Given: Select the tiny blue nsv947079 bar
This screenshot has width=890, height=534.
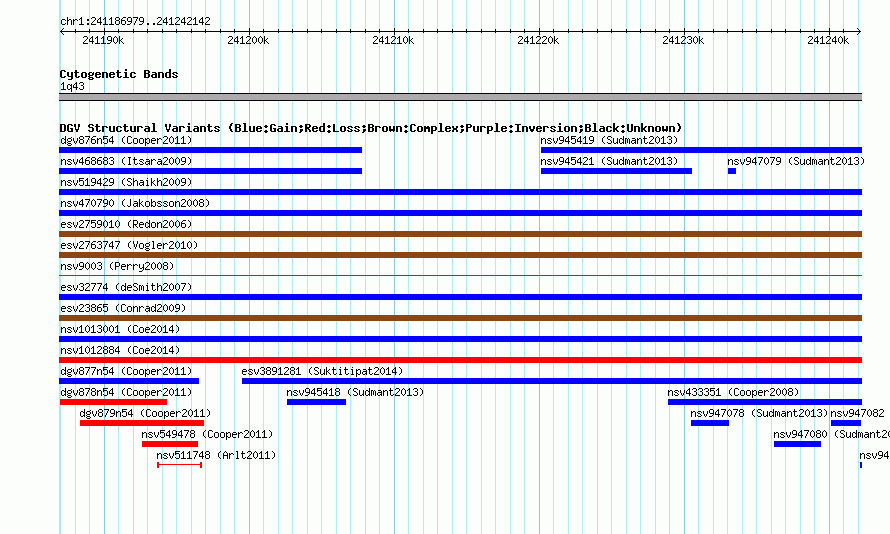Looking at the screenshot, I should coord(732,171).
